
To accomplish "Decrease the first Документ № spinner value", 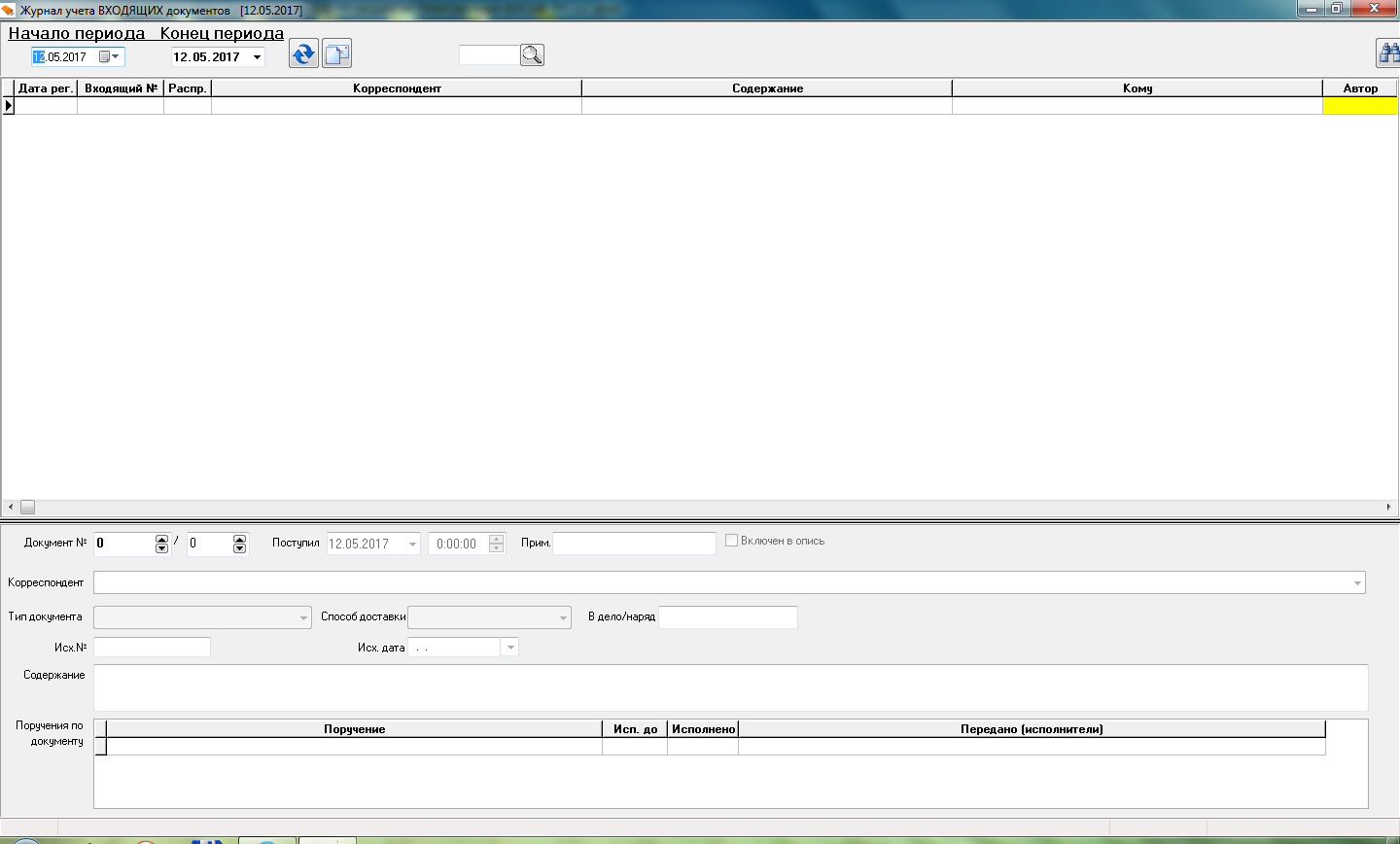I will coord(161,549).
